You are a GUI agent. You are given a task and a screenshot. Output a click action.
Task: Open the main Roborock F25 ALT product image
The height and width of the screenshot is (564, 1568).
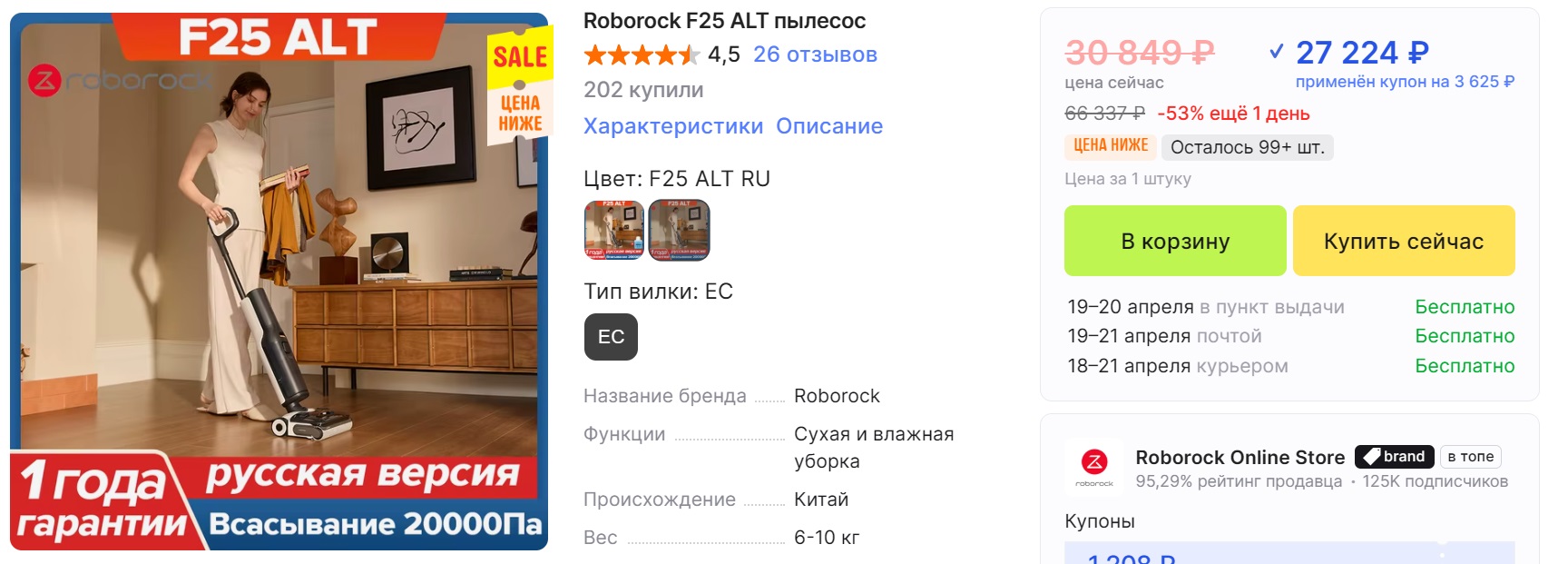279,272
